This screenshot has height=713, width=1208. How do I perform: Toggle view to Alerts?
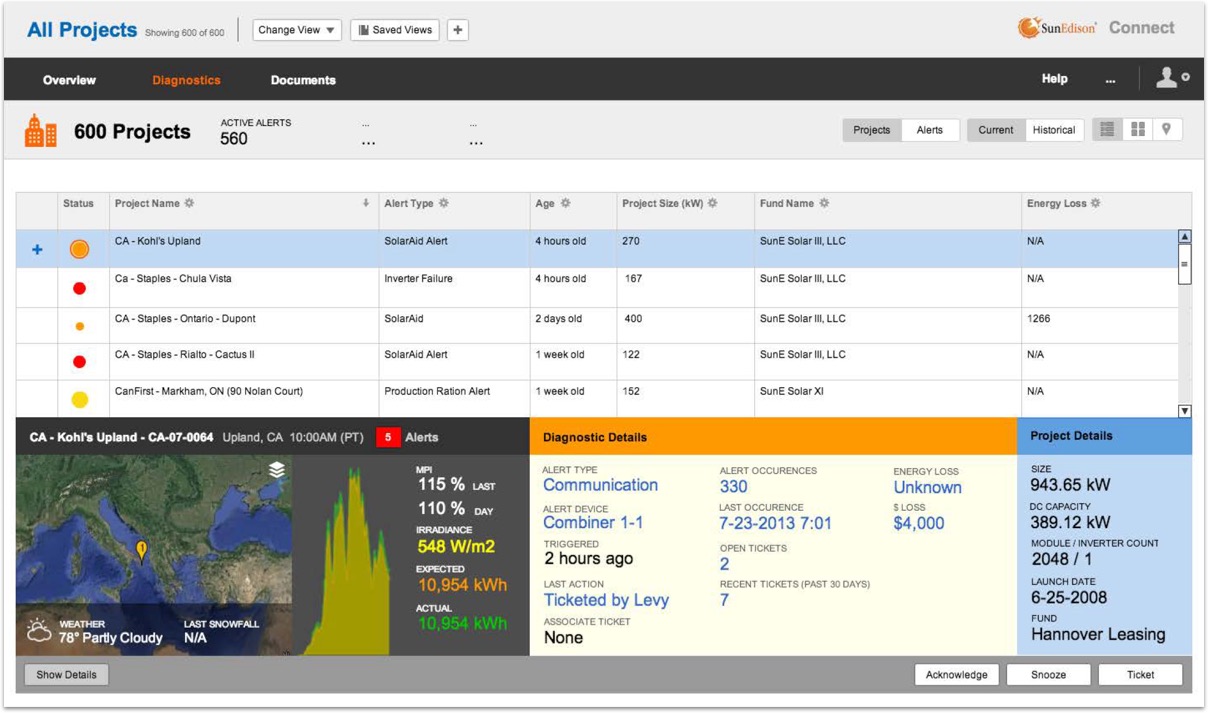929,130
